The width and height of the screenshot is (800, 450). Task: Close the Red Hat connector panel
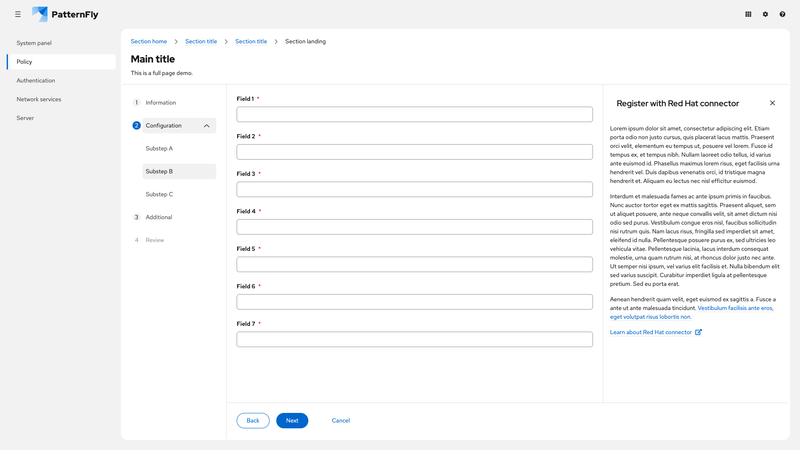click(772, 103)
